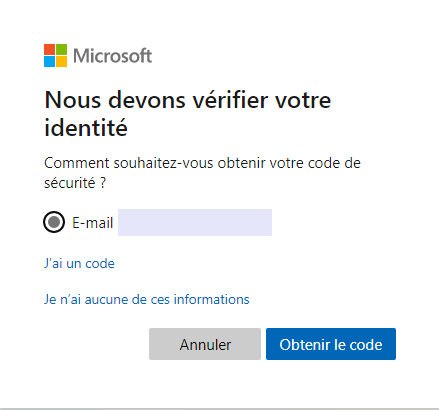Click the word "identité" in the heading
Screen dimensions: 439x410
pyautogui.click(x=86, y=128)
